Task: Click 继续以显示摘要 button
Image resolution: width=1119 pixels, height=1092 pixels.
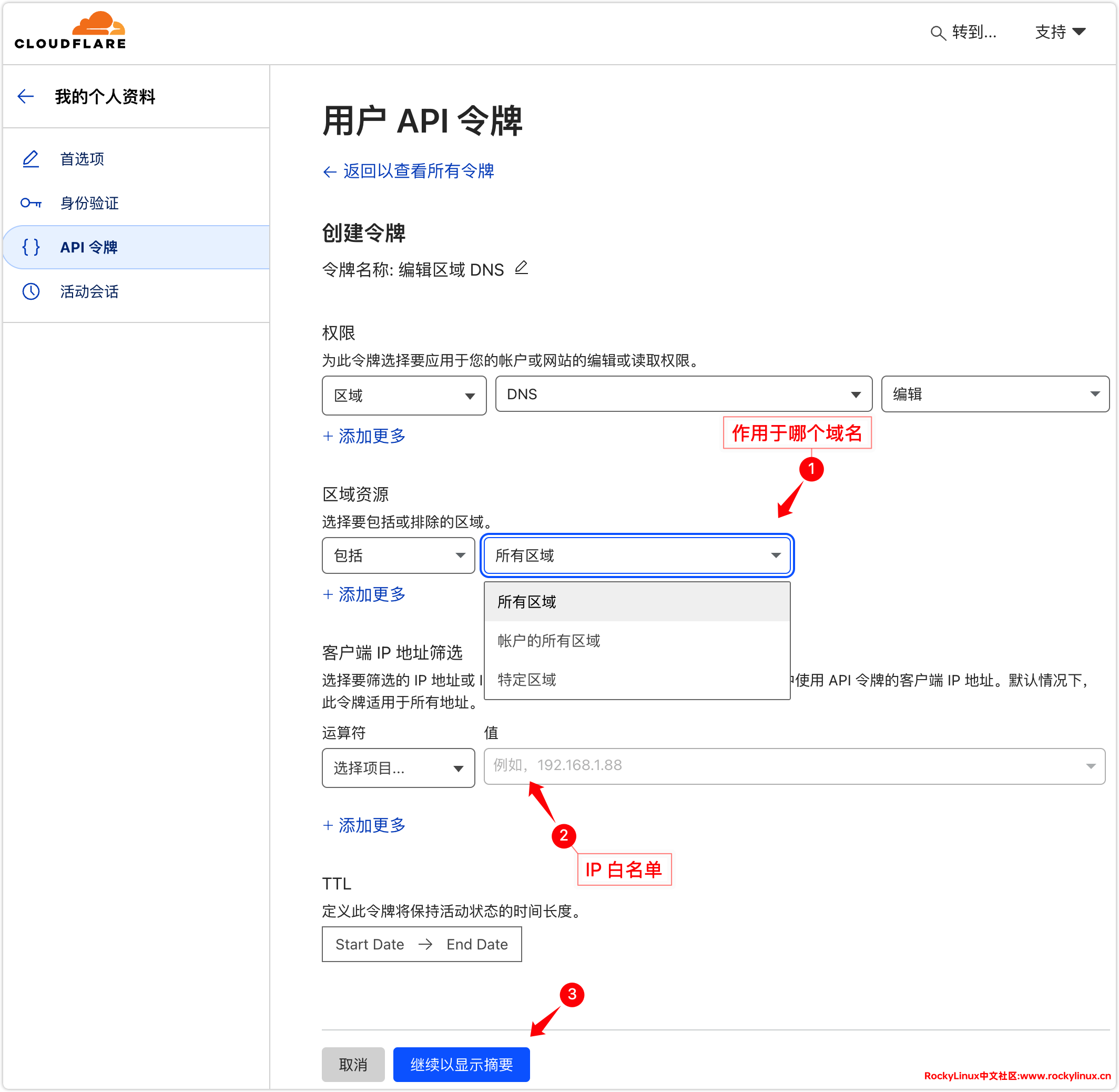Action: (x=461, y=1065)
